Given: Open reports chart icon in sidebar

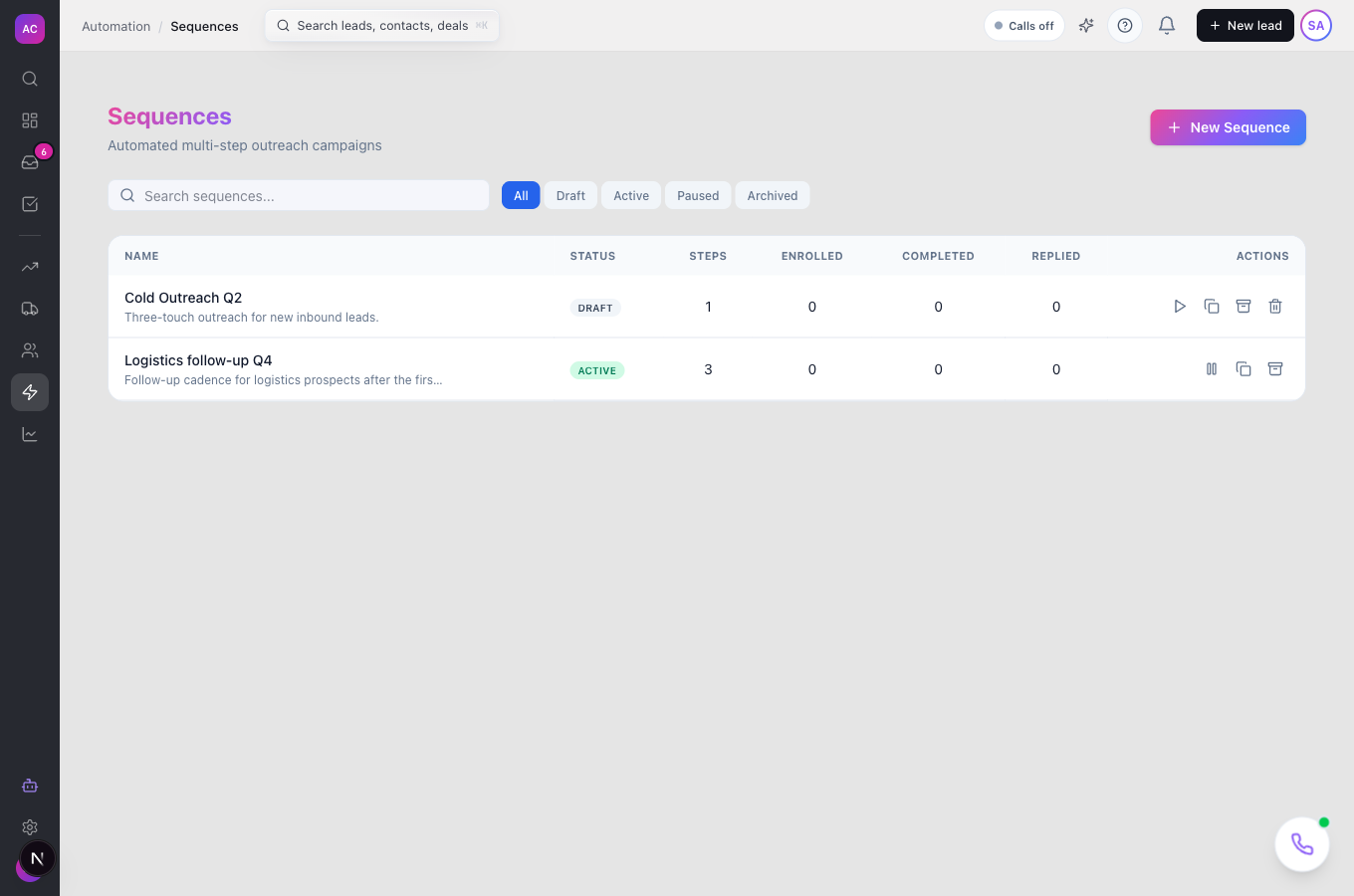Looking at the screenshot, I should point(30,434).
